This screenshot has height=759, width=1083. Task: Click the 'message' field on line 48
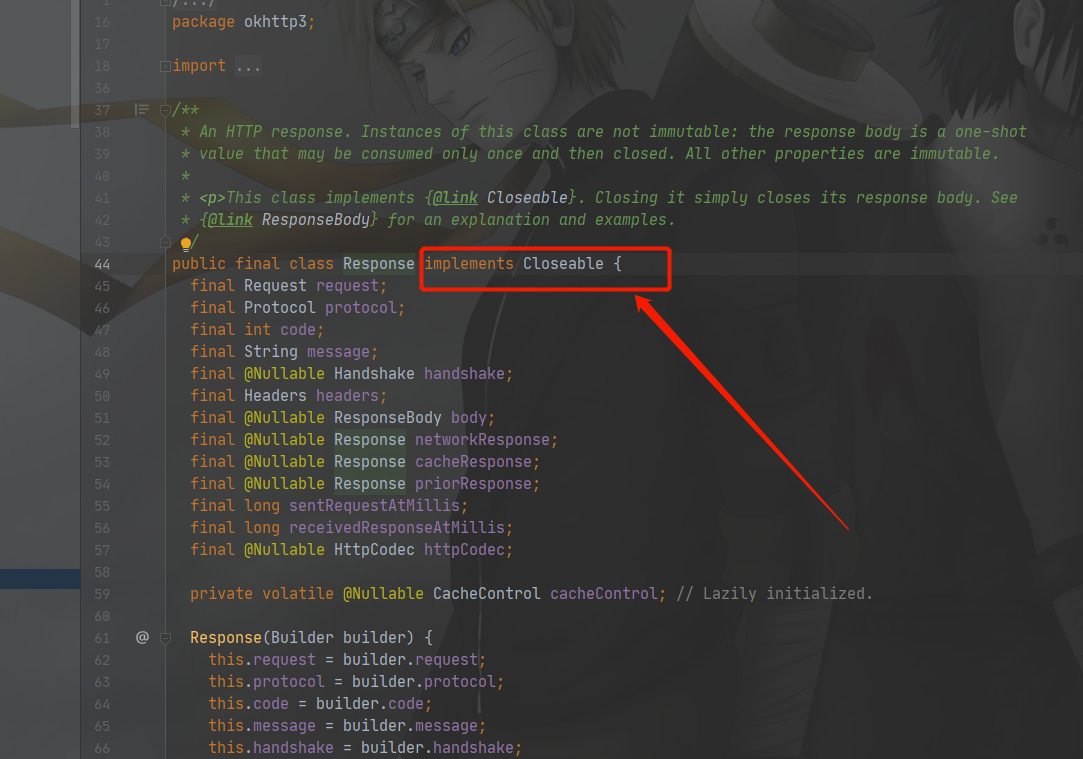338,352
